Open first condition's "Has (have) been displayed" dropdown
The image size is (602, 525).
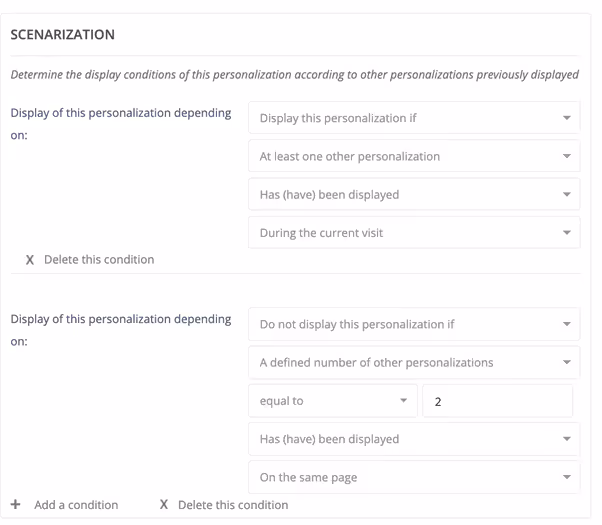tap(413, 195)
